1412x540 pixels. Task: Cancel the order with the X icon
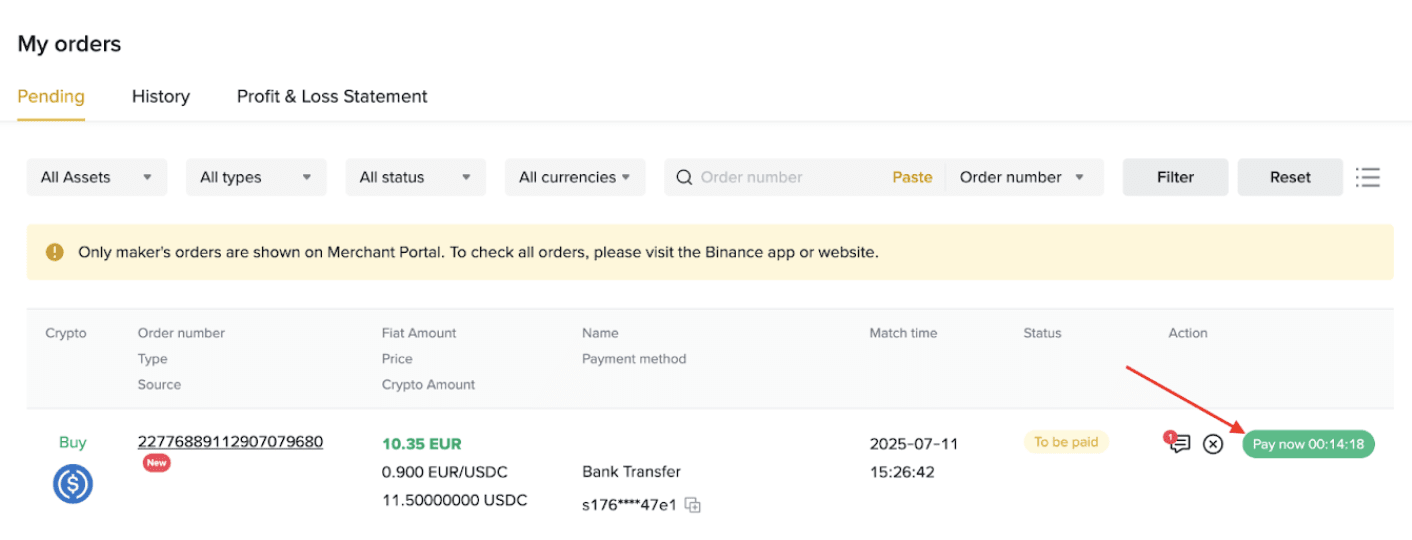pos(1213,444)
